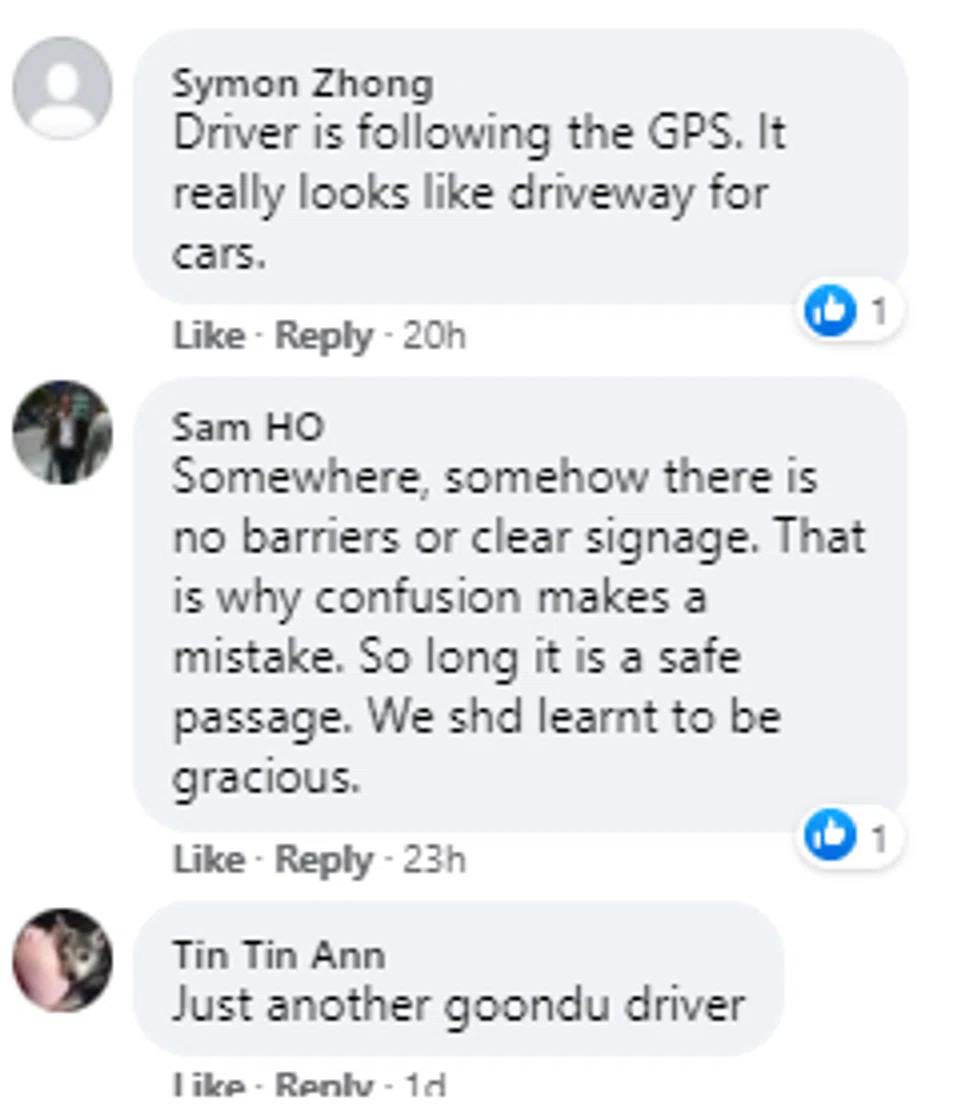Click Tin Tin Ann's profile picture

tap(62, 959)
